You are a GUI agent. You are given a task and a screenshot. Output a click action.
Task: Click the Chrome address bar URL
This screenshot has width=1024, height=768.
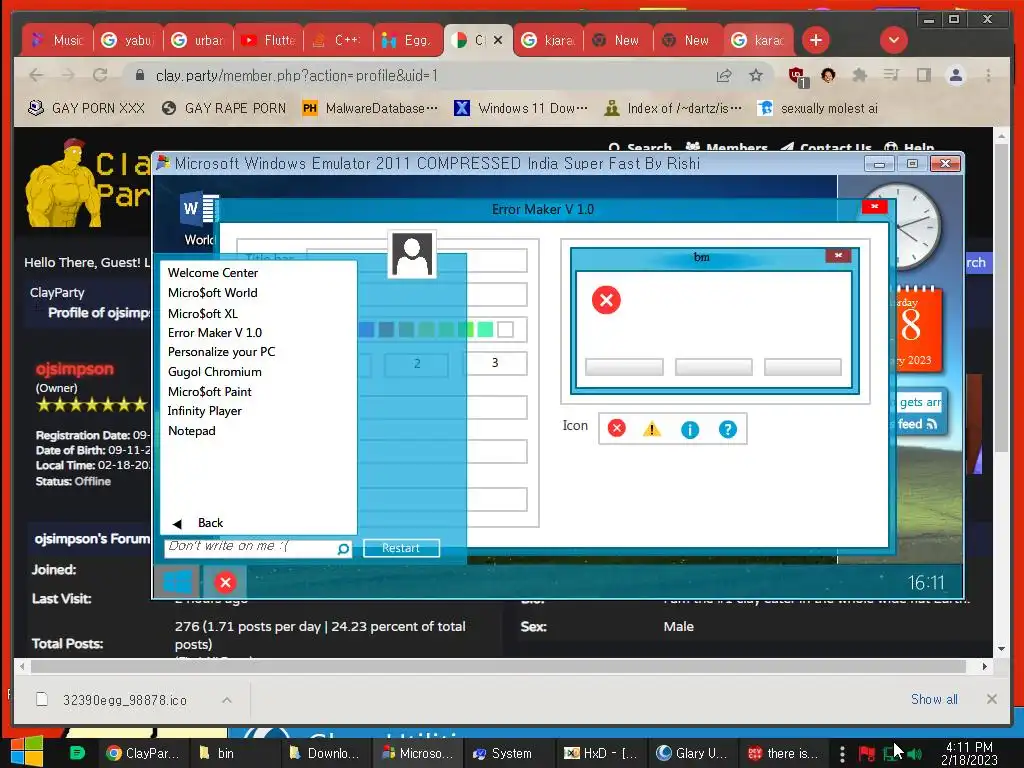coord(296,76)
